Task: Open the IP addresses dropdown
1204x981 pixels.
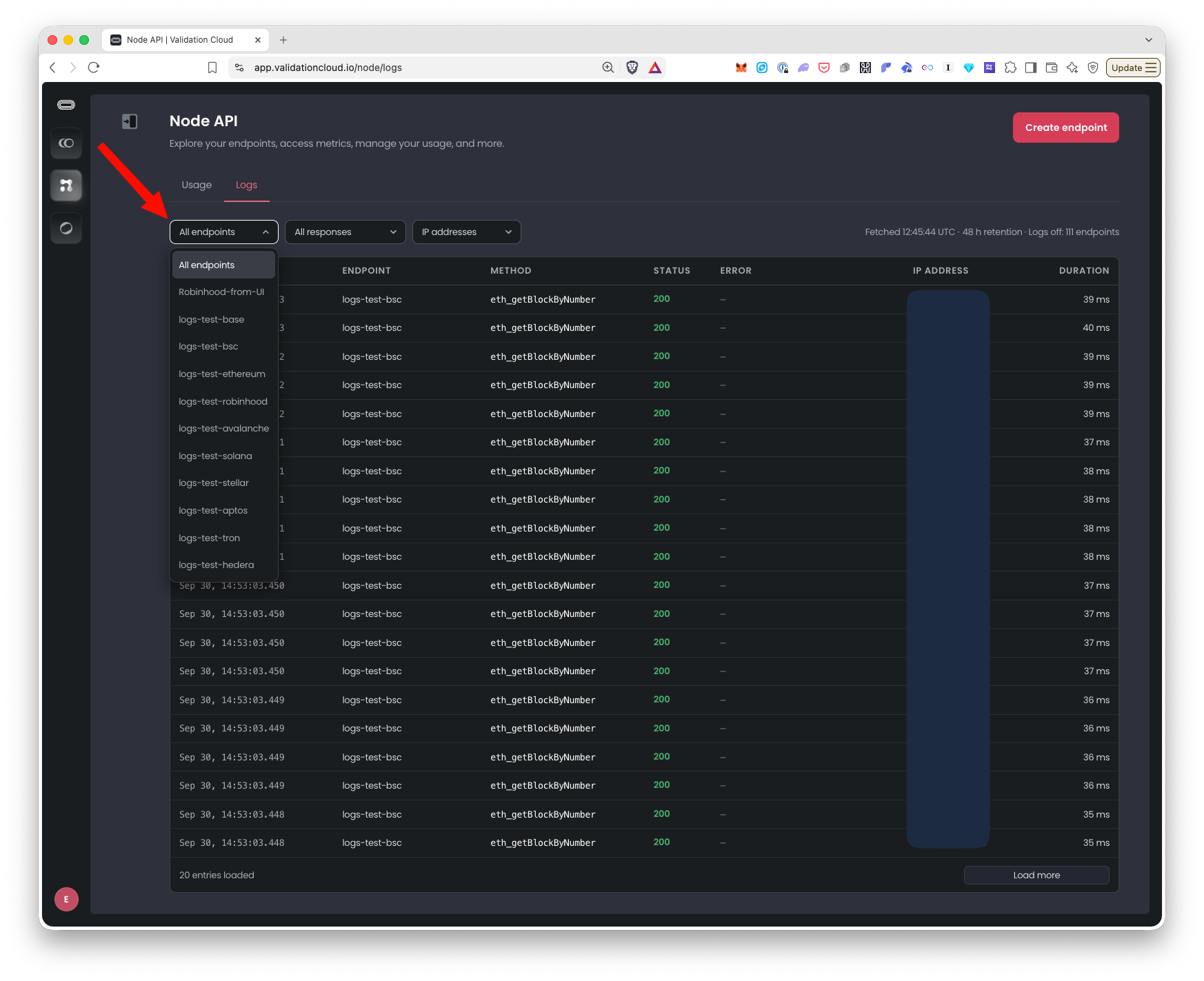Action: coord(467,232)
